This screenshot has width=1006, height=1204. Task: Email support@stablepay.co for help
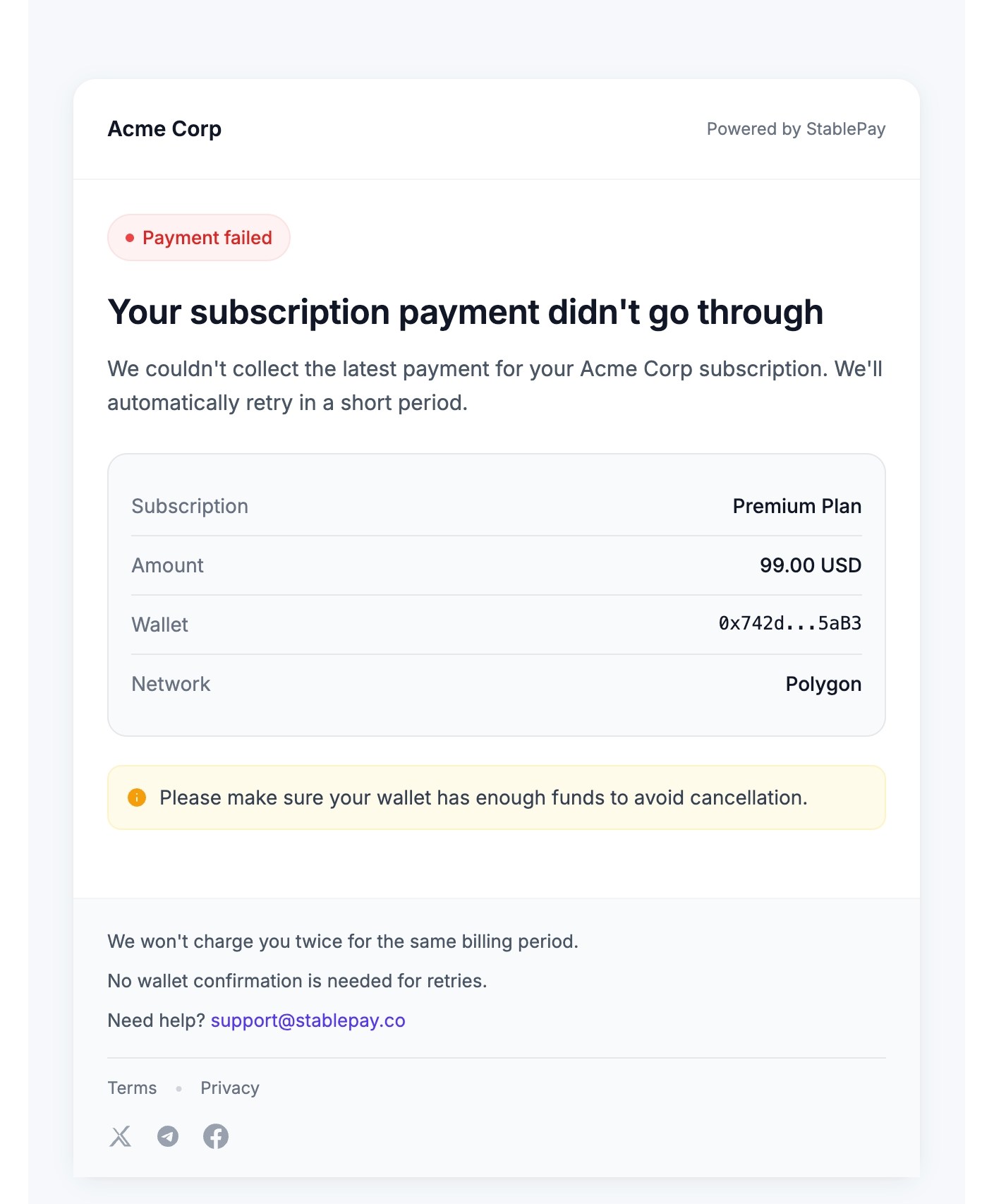pos(308,1021)
